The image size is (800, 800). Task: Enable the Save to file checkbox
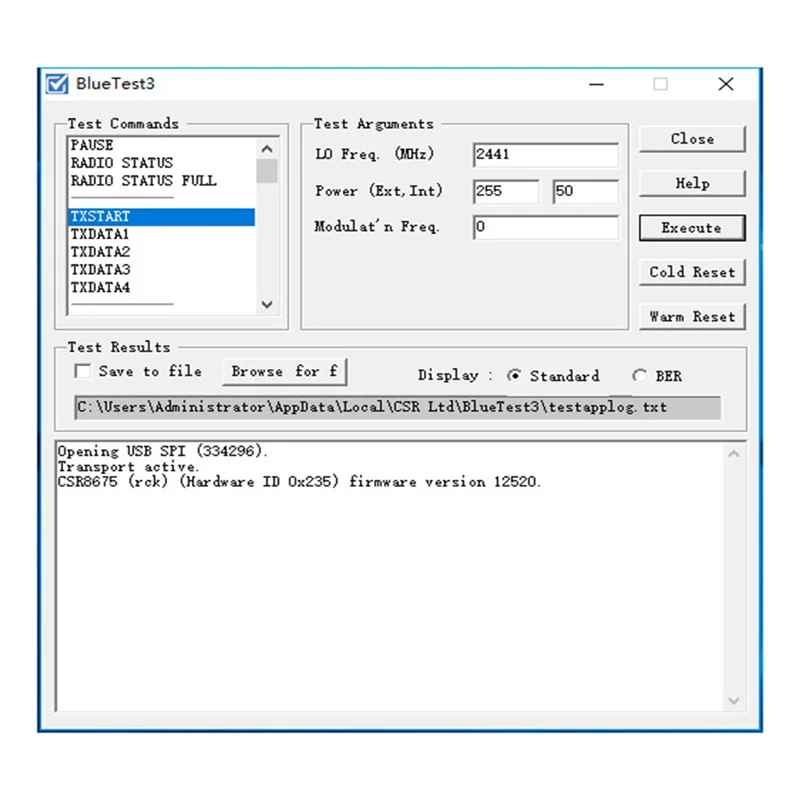(x=83, y=371)
